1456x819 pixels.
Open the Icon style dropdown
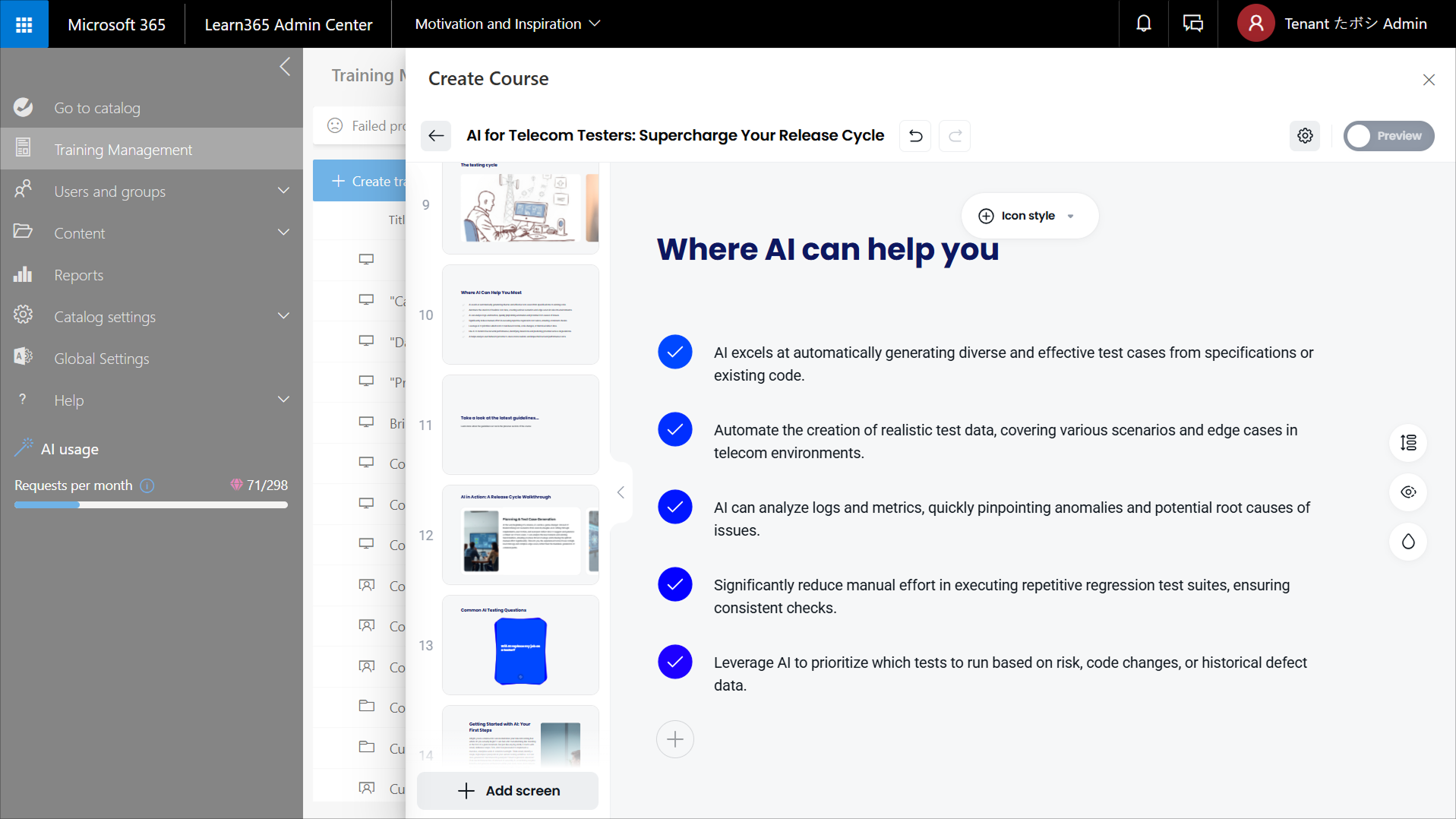click(1028, 216)
